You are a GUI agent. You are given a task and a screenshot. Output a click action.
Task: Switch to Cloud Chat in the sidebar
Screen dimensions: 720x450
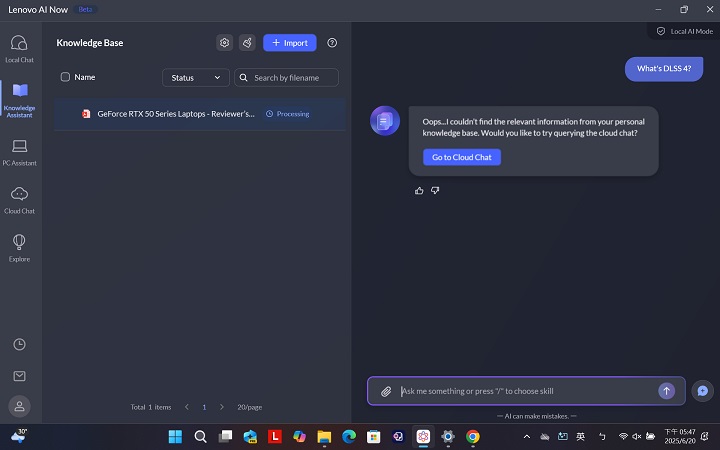coord(19,200)
